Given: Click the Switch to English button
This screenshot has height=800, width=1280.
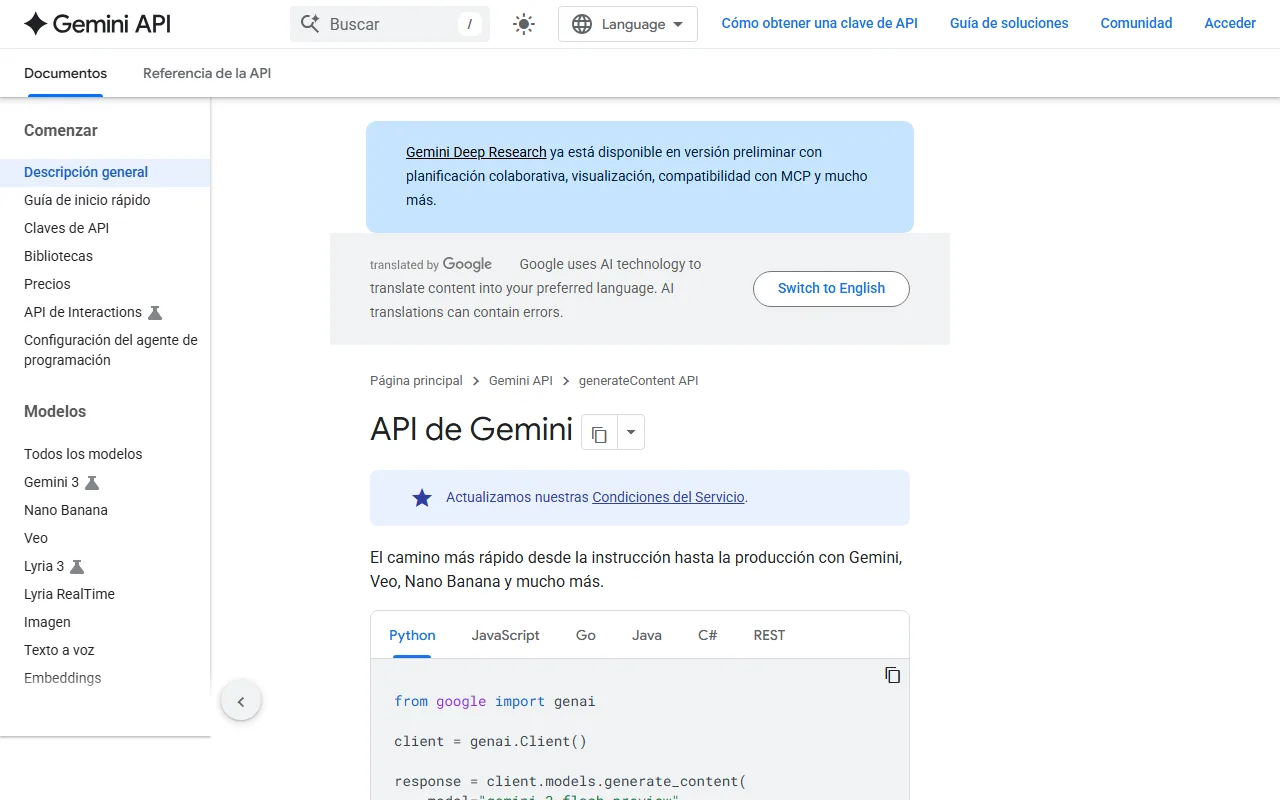Looking at the screenshot, I should 831,288.
